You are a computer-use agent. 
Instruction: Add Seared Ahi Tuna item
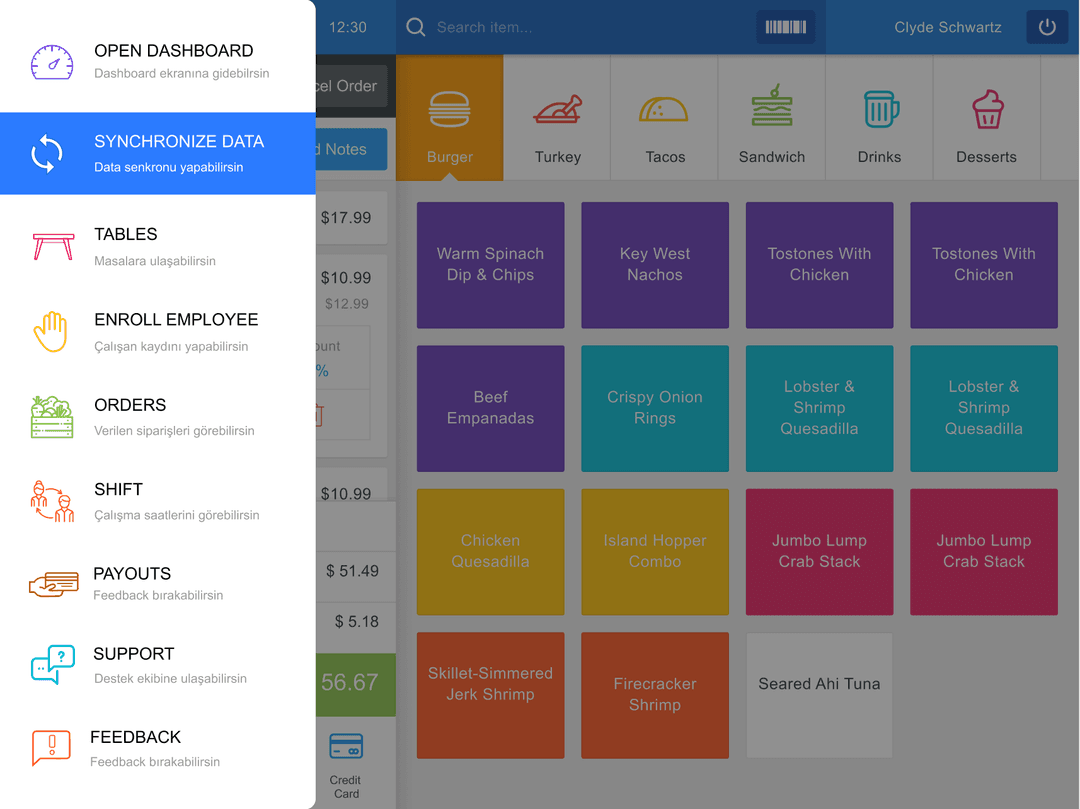819,695
